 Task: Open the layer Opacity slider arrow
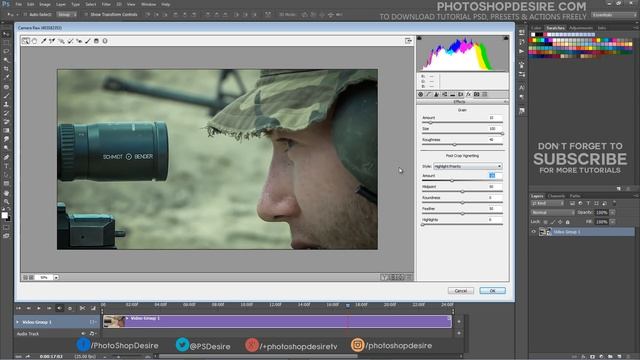[x=612, y=213]
